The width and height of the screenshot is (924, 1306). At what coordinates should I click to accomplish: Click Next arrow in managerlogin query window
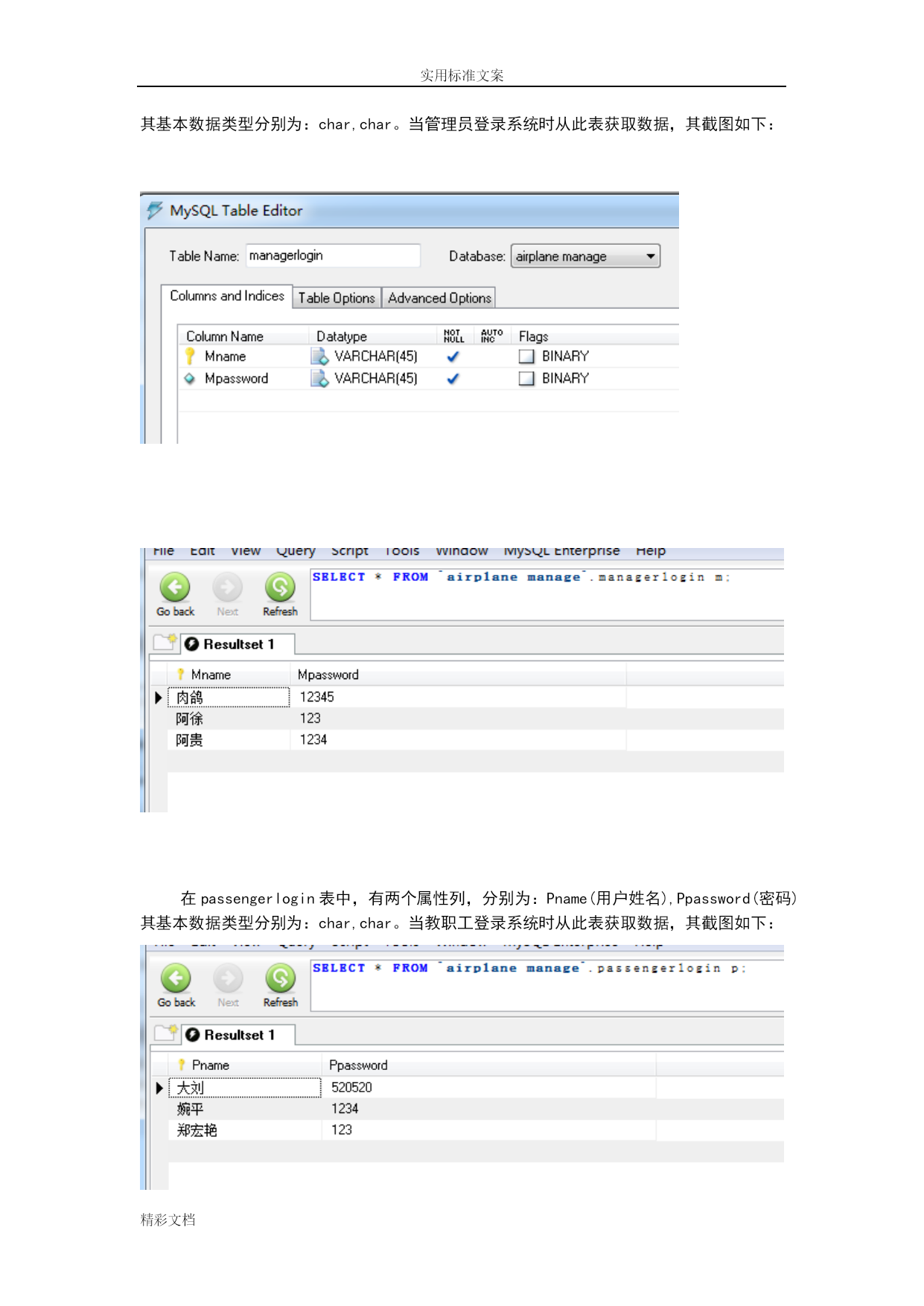[228, 595]
